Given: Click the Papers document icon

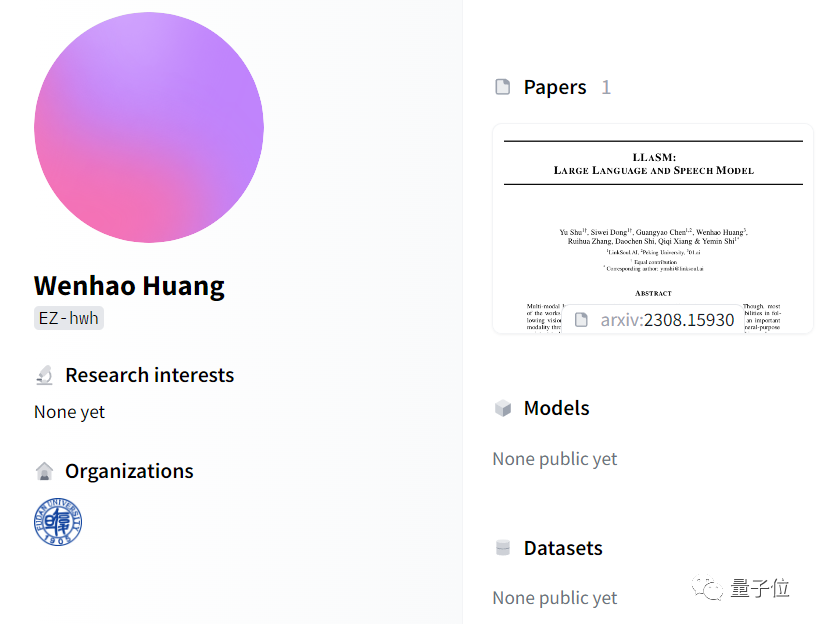Looking at the screenshot, I should coord(503,87).
